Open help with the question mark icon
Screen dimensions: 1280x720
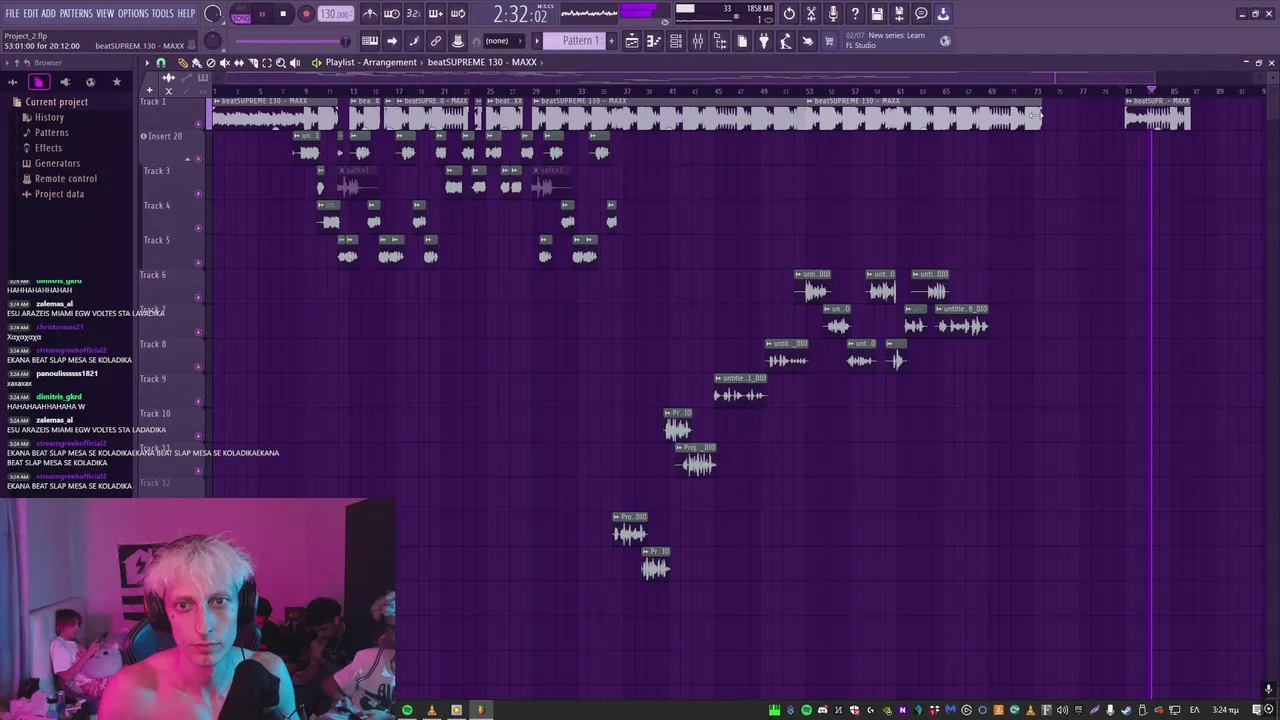(x=855, y=14)
